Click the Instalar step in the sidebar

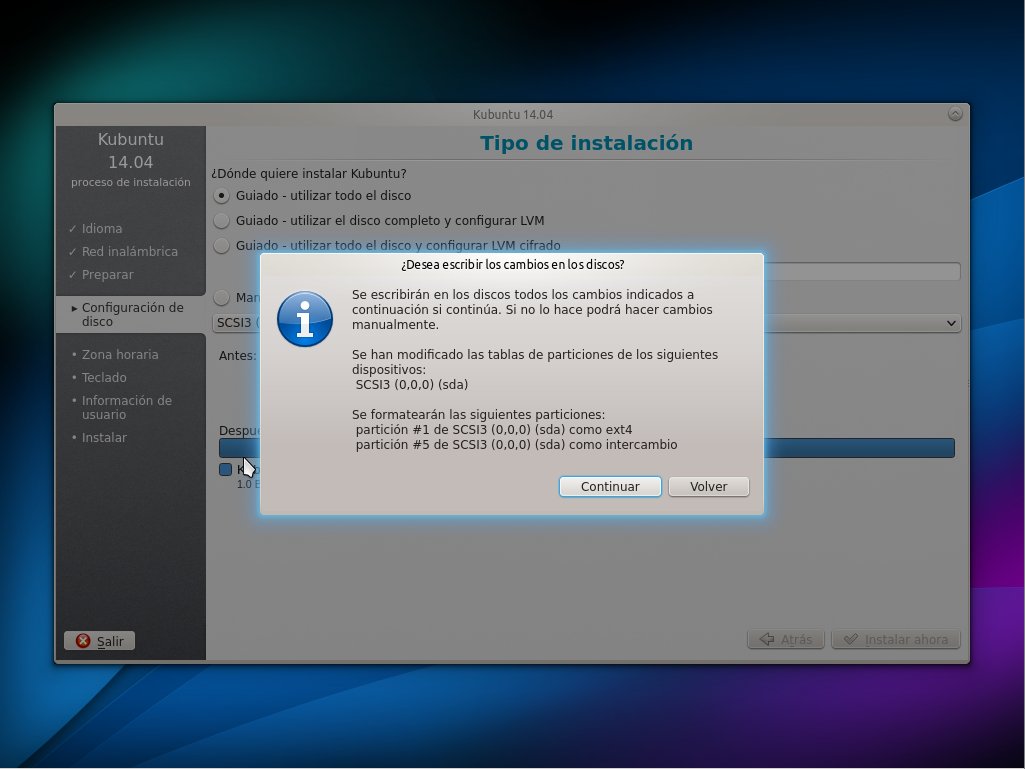pos(104,437)
